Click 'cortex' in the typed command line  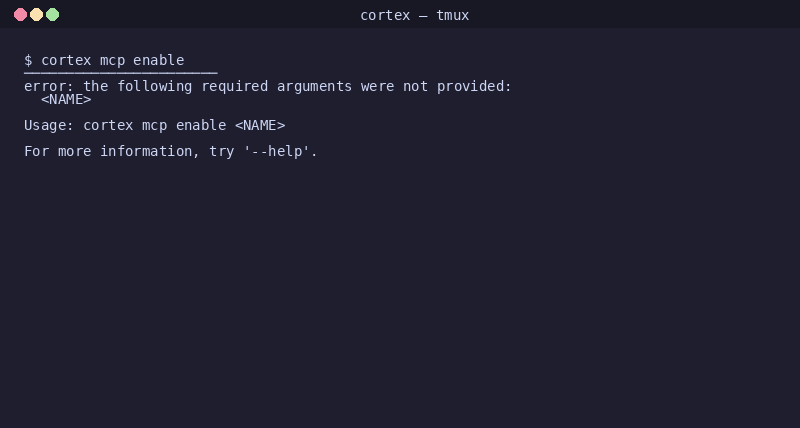pos(66,60)
